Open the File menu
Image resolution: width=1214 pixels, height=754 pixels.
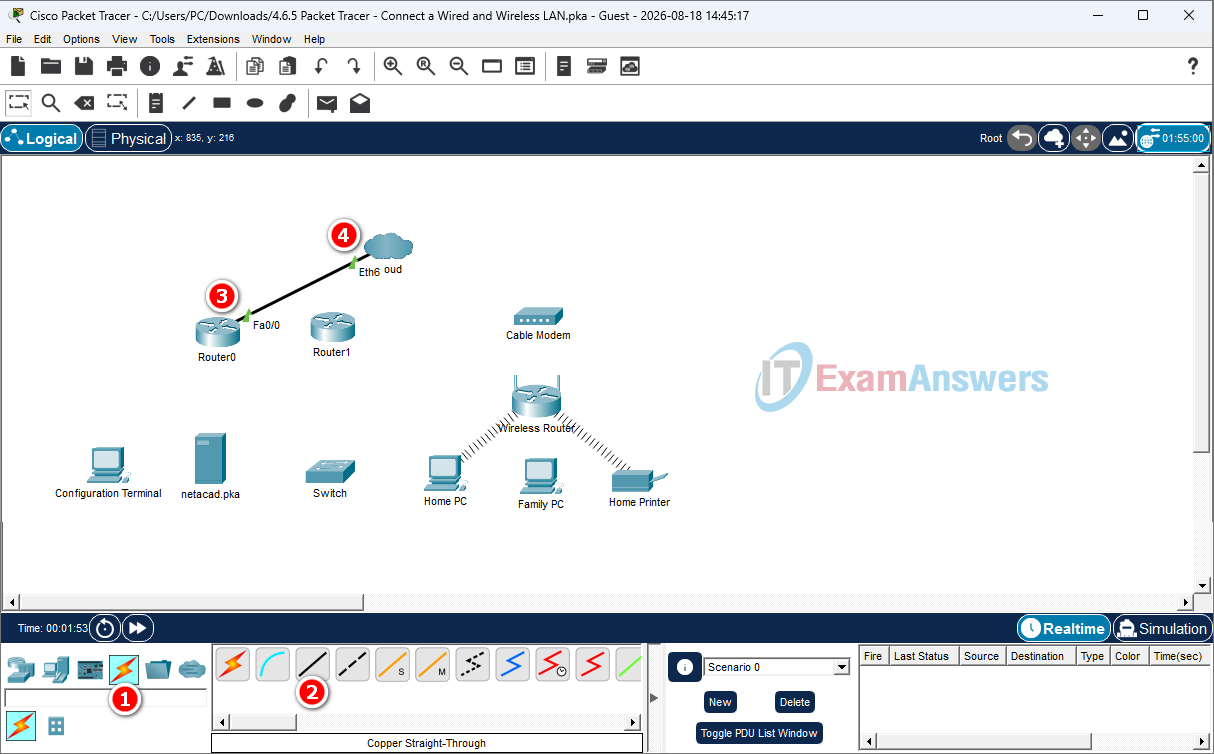click(14, 39)
